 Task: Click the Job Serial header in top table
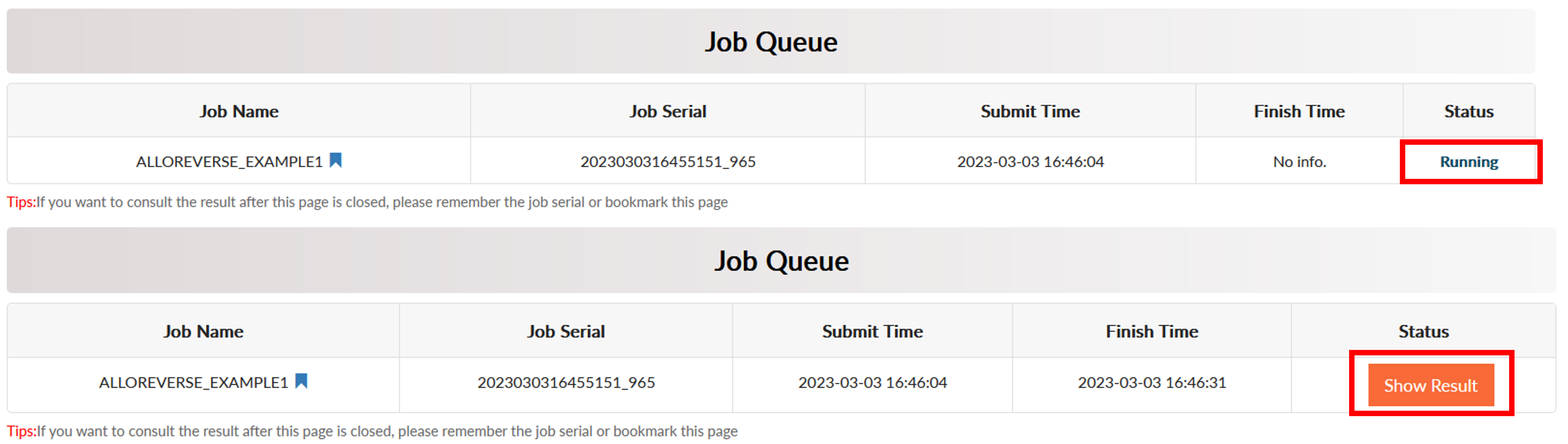[668, 111]
